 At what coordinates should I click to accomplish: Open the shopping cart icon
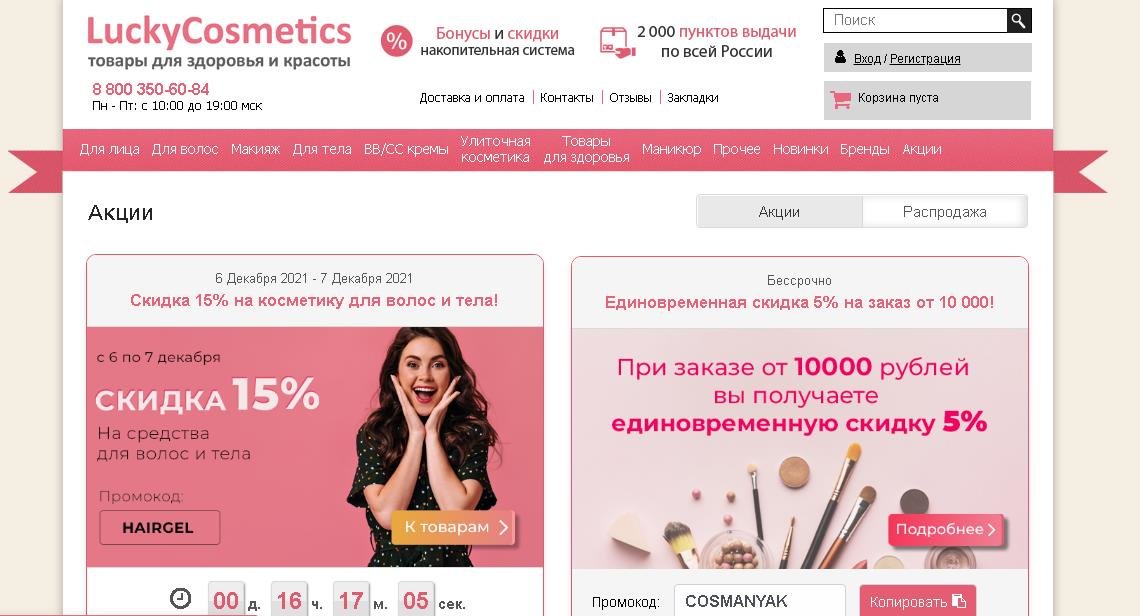[x=840, y=99]
